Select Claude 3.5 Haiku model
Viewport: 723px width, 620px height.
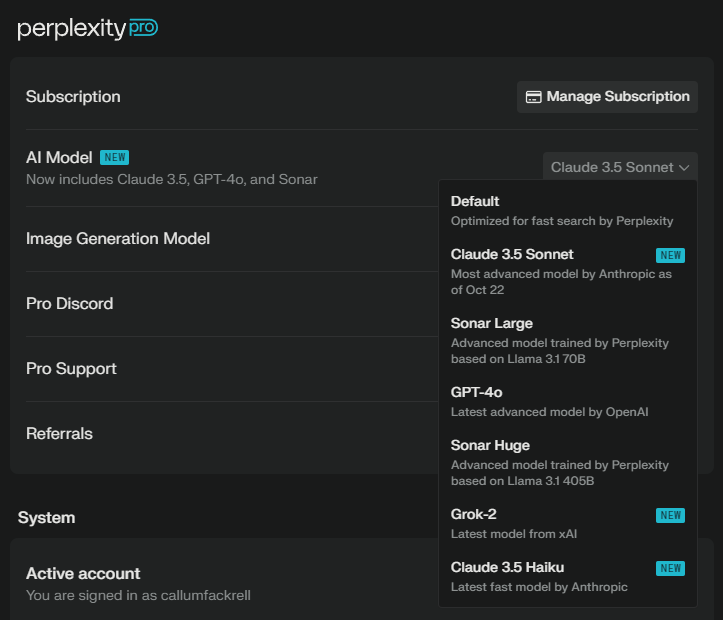point(568,577)
